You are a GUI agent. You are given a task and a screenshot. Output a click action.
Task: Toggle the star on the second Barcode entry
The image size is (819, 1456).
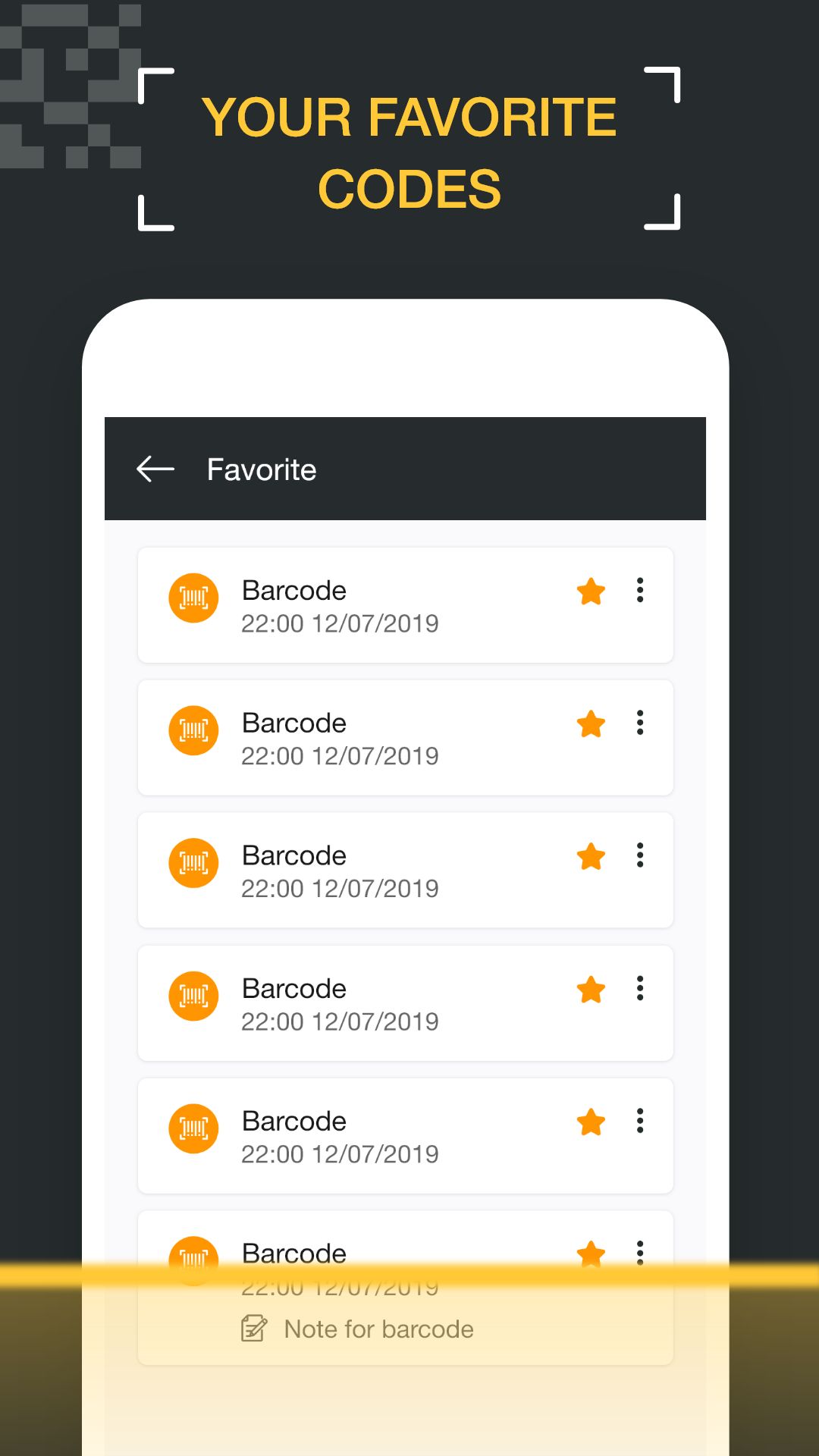591,724
